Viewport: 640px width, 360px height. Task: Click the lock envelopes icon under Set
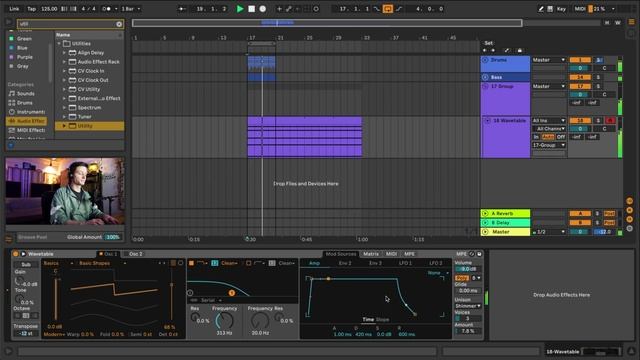point(520,51)
